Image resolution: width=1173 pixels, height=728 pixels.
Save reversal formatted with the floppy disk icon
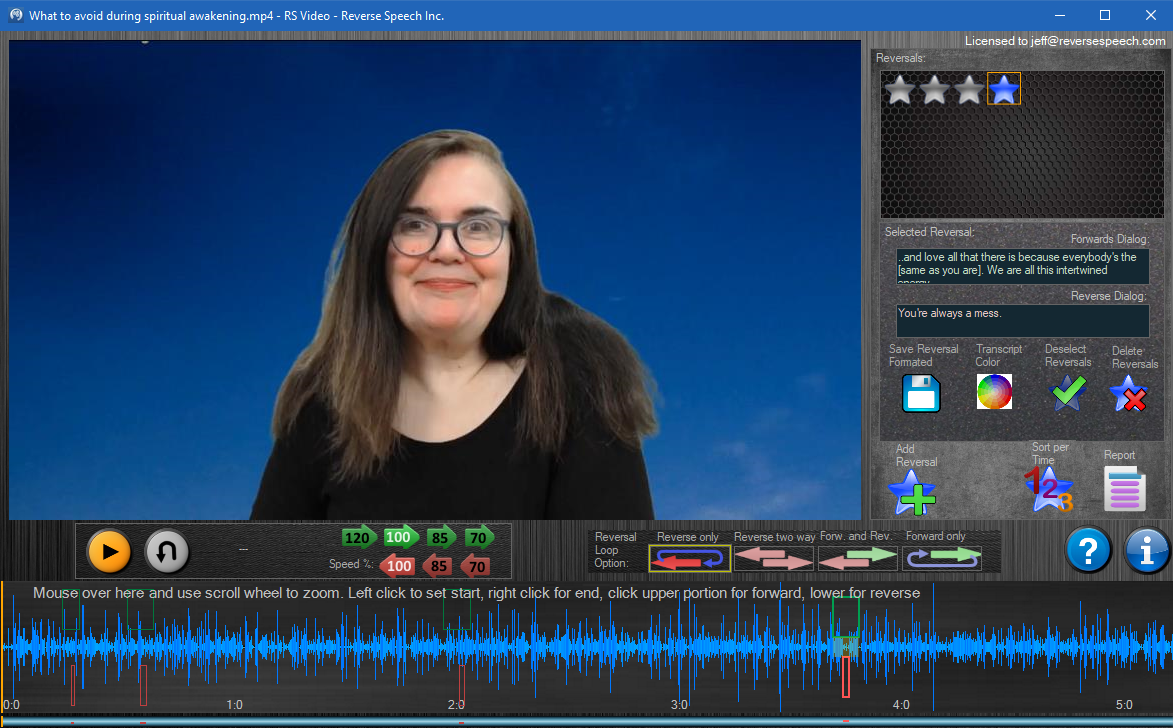[x=921, y=393]
